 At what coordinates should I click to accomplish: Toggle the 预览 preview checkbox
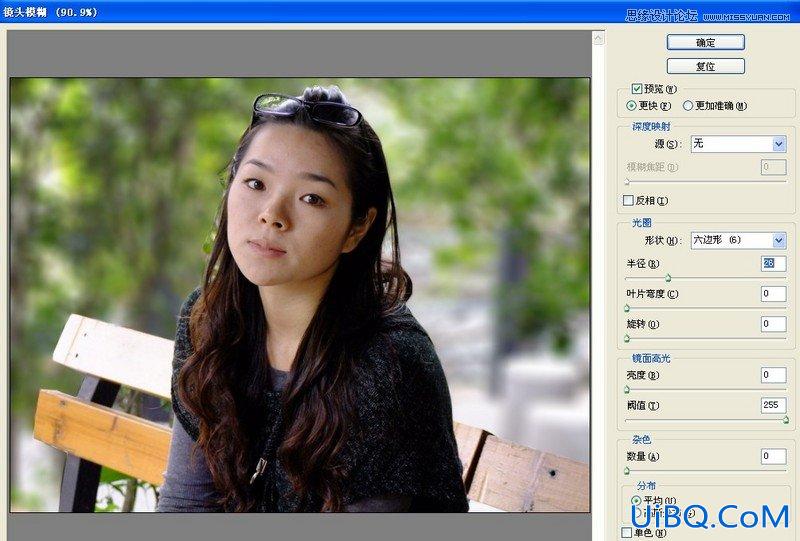637,89
